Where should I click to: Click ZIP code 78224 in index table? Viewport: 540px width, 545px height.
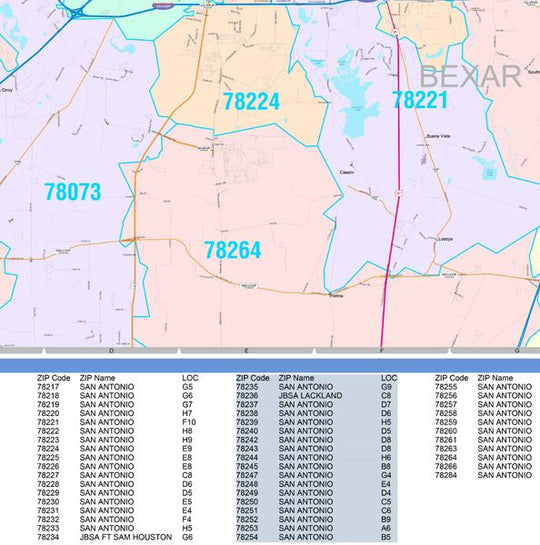pos(48,449)
